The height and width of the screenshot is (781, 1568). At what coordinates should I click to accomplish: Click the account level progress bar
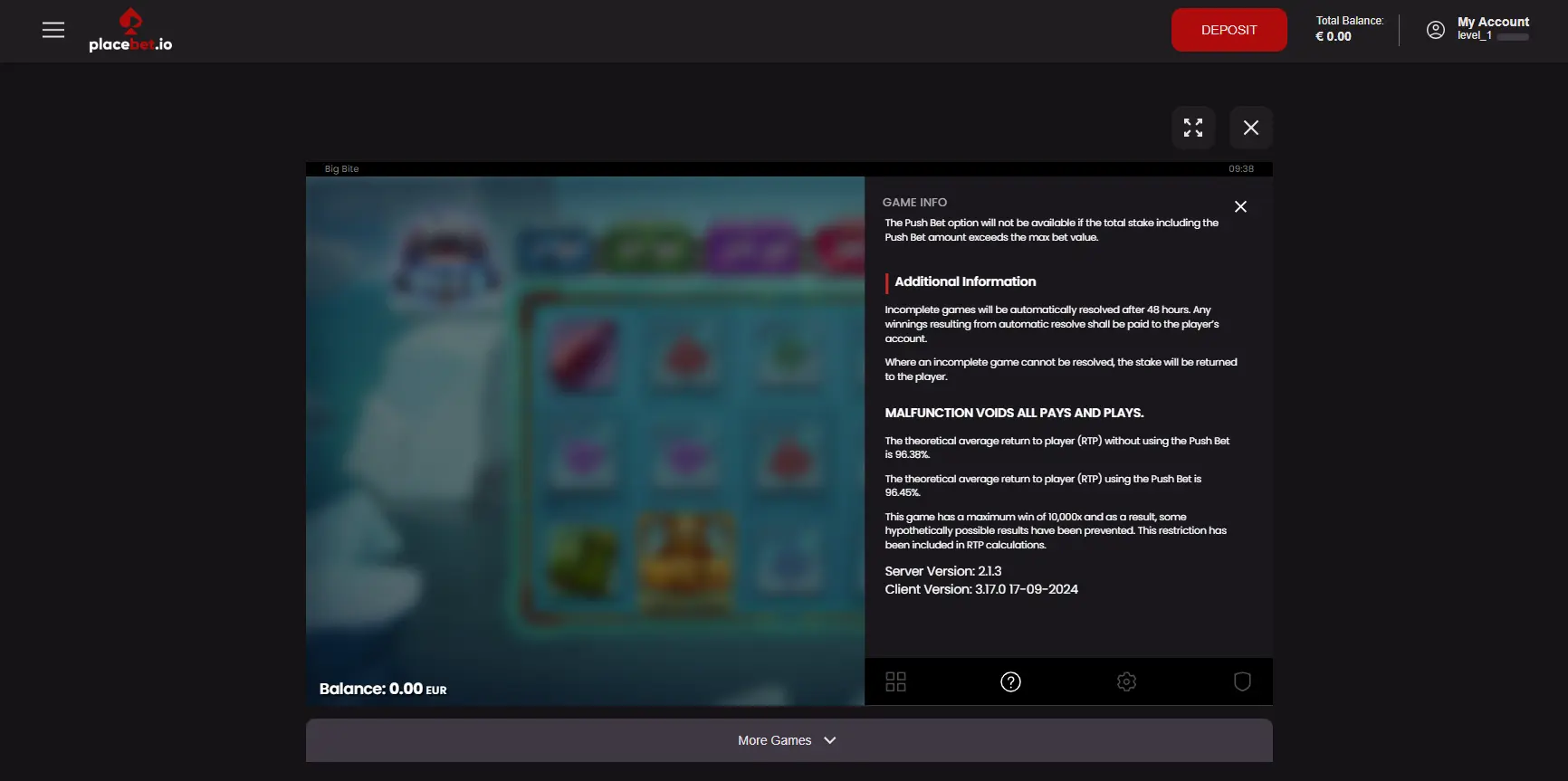coord(1513,37)
